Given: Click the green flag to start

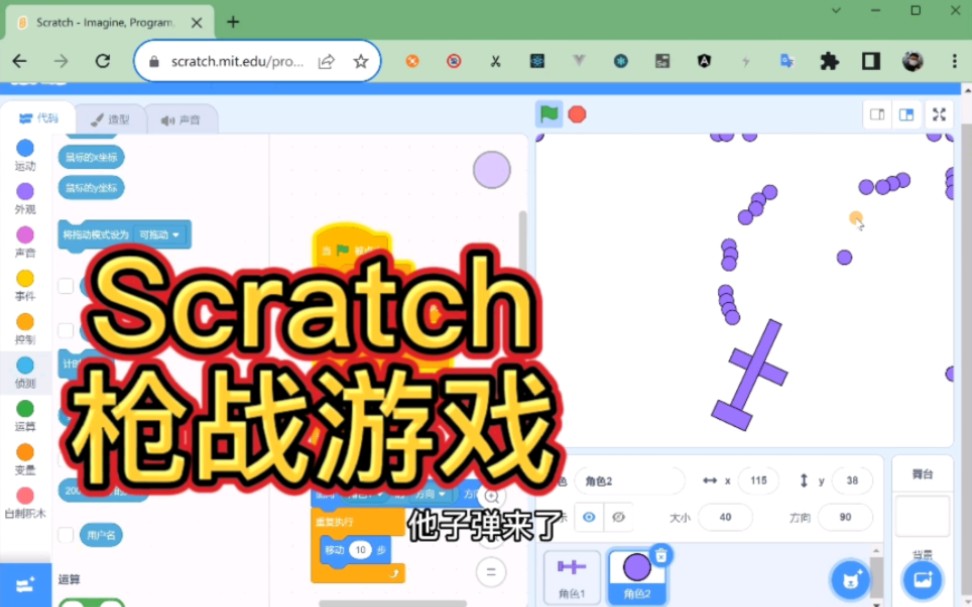Looking at the screenshot, I should coord(549,114).
